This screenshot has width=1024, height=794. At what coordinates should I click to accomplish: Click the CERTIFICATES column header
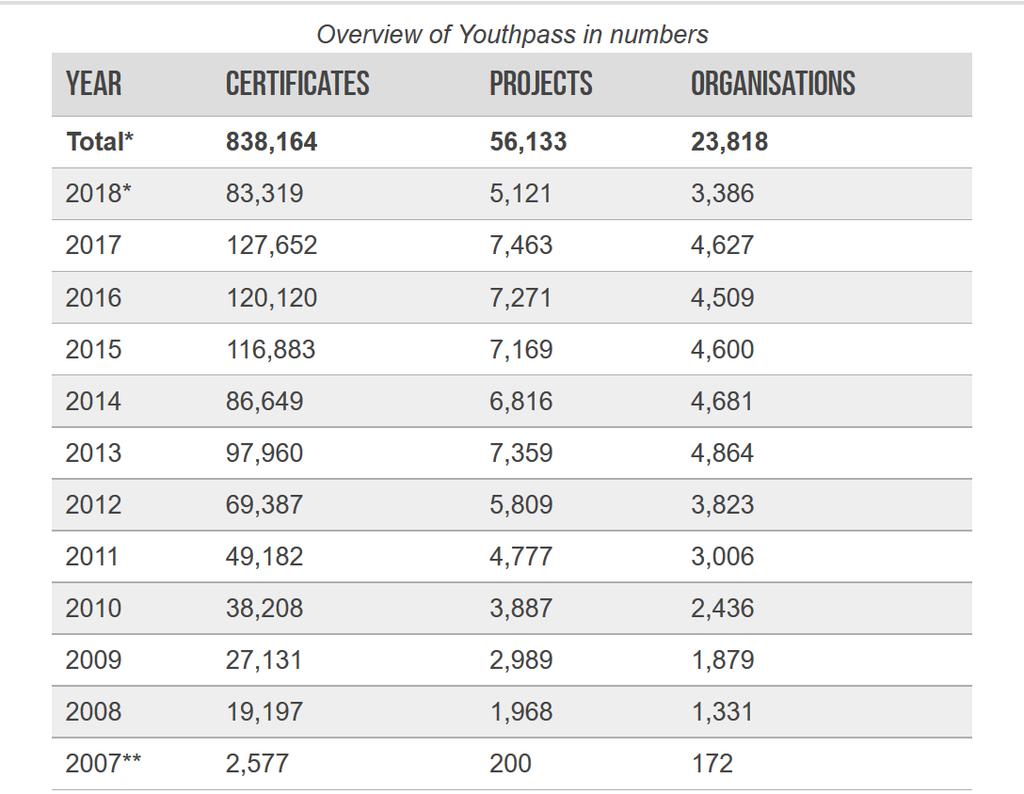pos(297,84)
